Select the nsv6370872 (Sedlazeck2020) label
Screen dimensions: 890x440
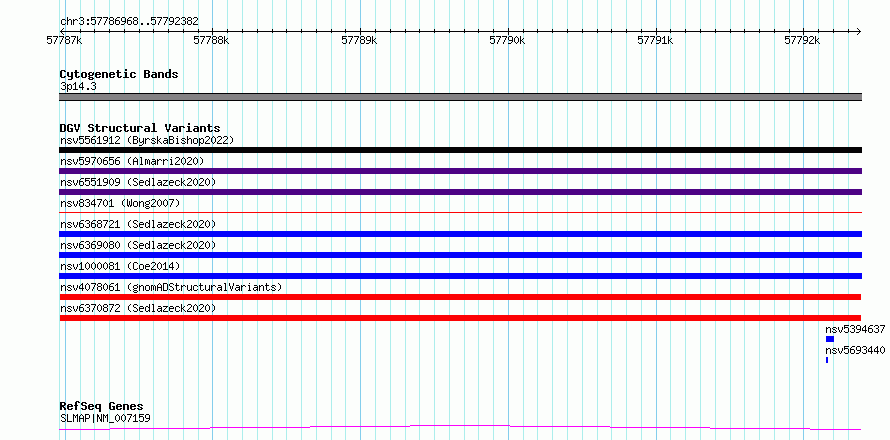pos(138,308)
